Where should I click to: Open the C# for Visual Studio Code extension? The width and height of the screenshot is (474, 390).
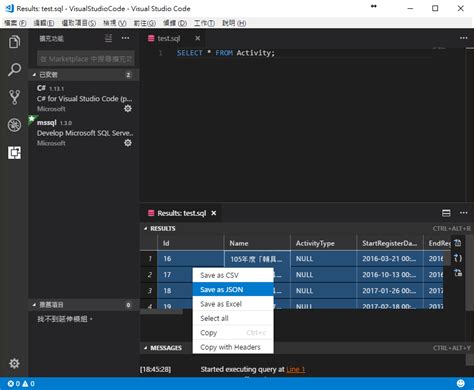[84, 98]
